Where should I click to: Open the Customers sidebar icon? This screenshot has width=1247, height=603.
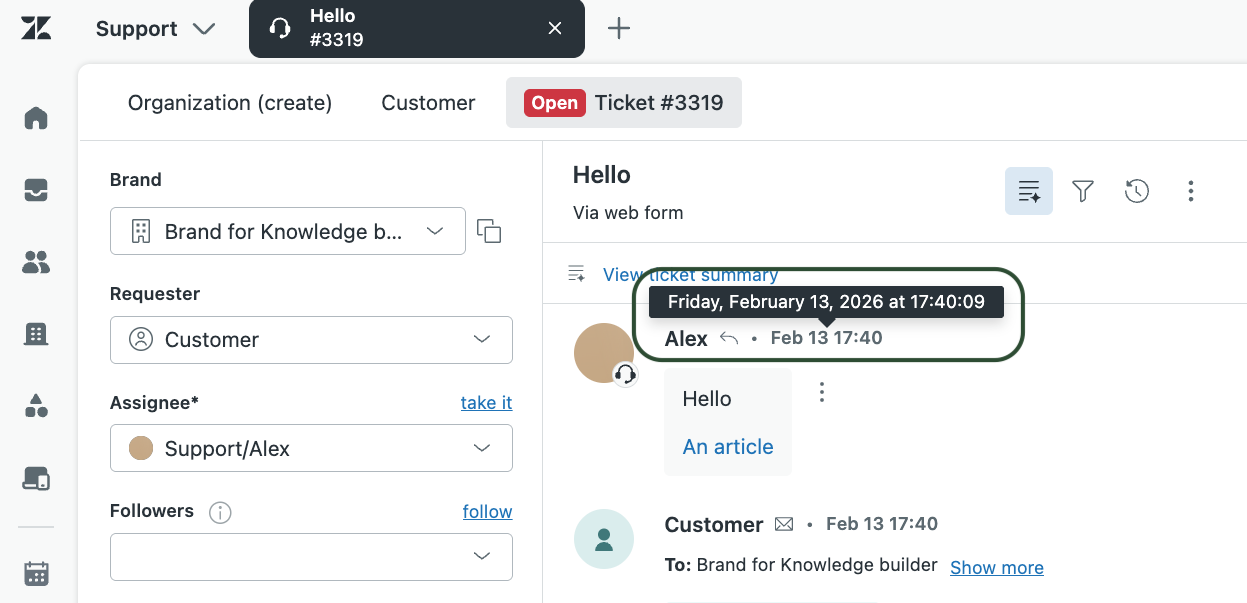[x=35, y=262]
